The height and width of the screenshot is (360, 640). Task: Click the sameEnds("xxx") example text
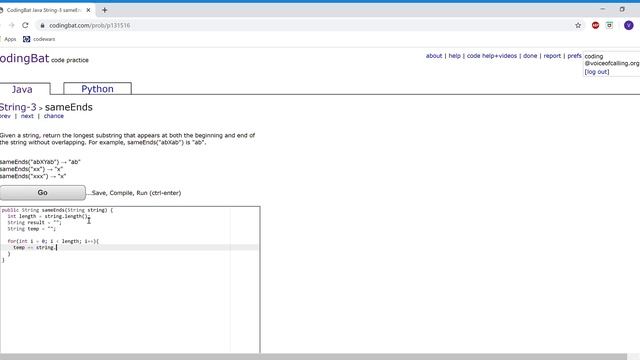pos(33,176)
